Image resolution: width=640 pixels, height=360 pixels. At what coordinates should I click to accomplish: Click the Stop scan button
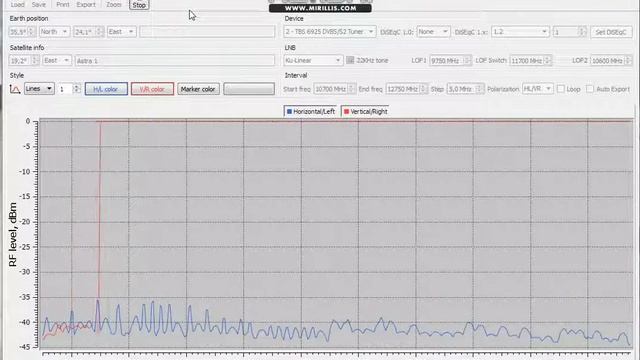click(x=139, y=5)
